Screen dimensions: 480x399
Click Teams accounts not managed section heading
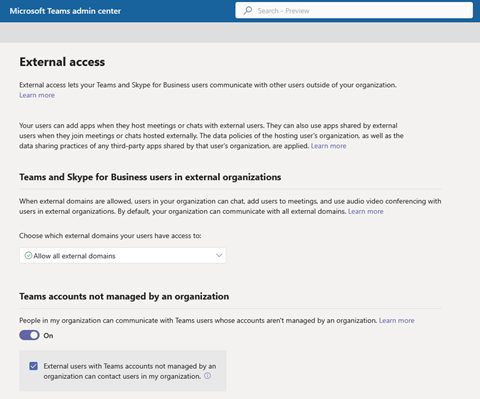coord(124,296)
